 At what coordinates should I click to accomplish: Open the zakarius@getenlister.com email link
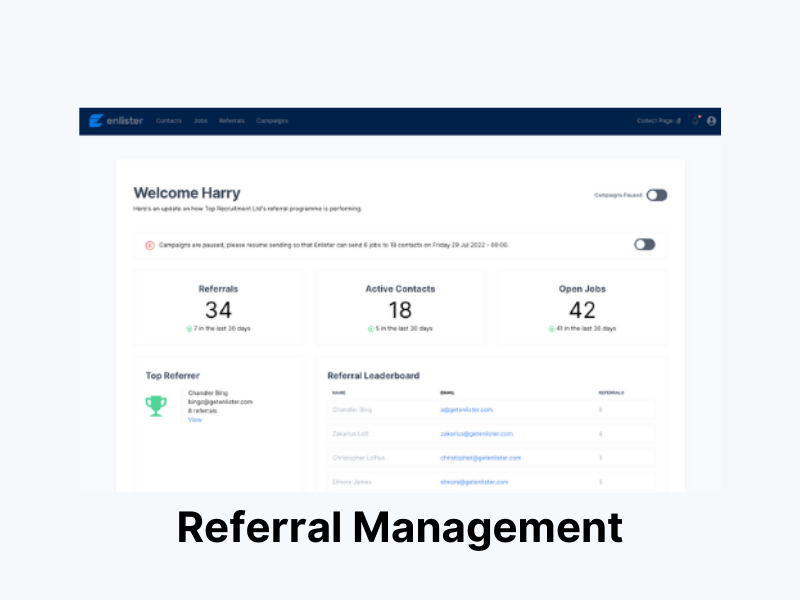click(477, 434)
